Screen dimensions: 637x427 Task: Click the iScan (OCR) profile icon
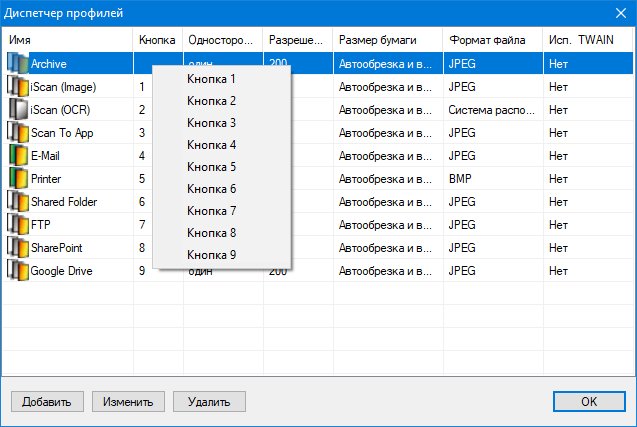(x=18, y=109)
